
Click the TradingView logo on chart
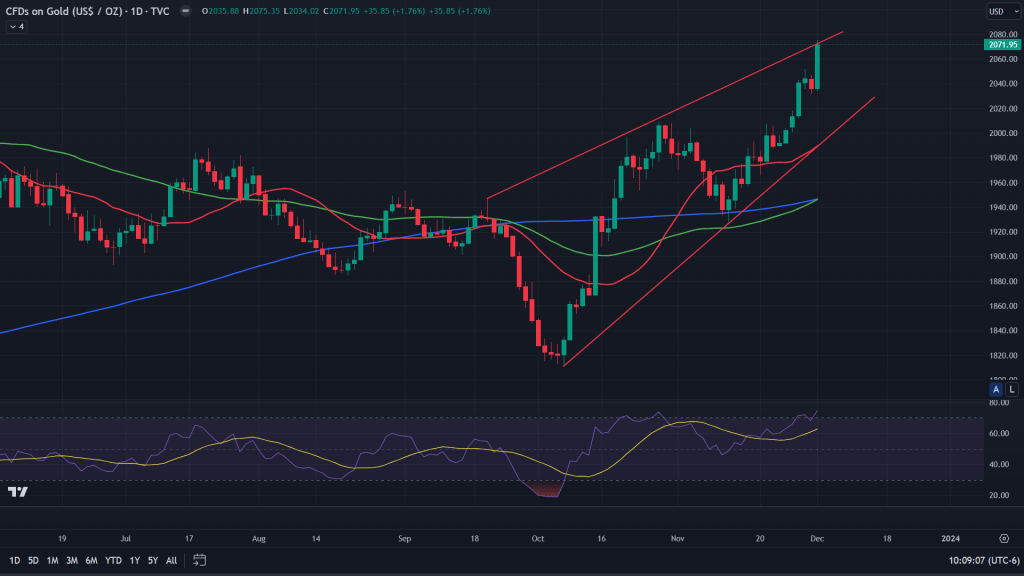[x=17, y=492]
